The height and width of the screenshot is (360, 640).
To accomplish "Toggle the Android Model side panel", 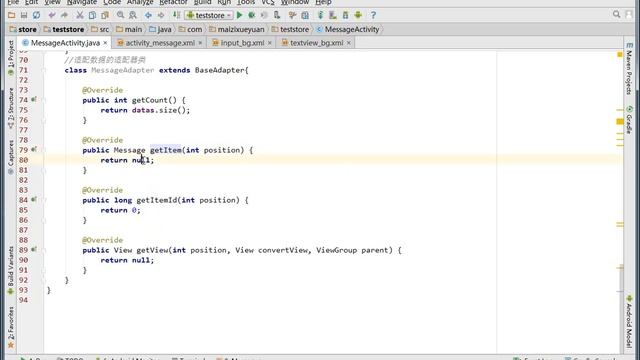I will (x=629, y=322).
